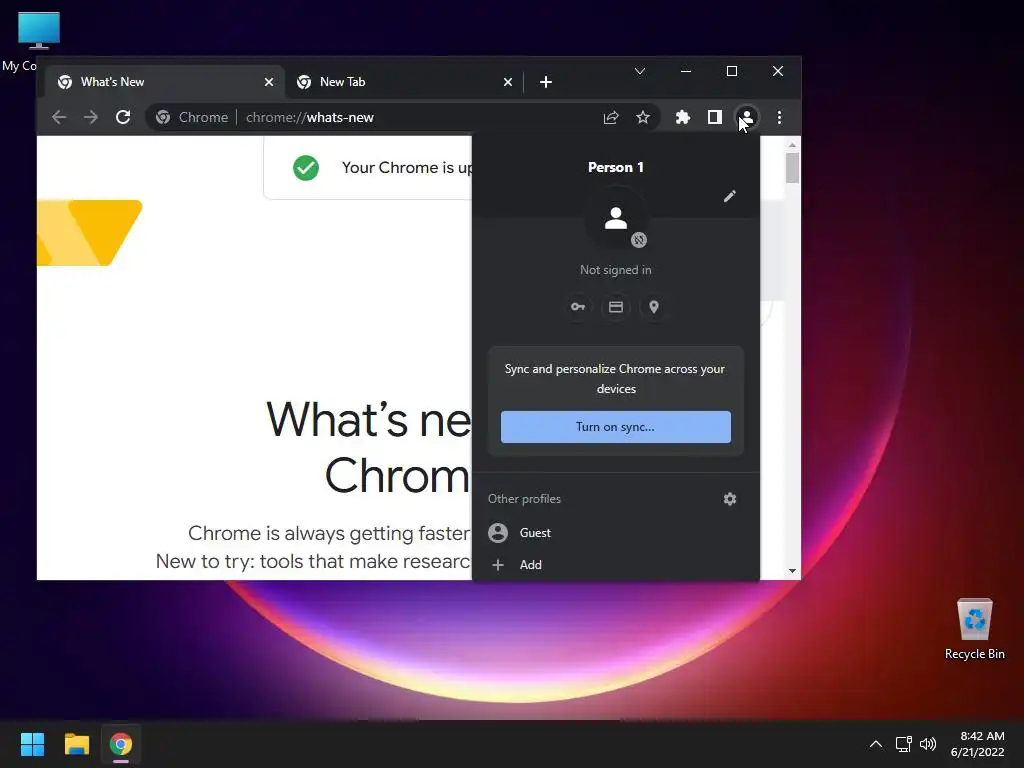Open Guest profile avatar entry
Viewport: 1024px width, 768px height.
616,533
